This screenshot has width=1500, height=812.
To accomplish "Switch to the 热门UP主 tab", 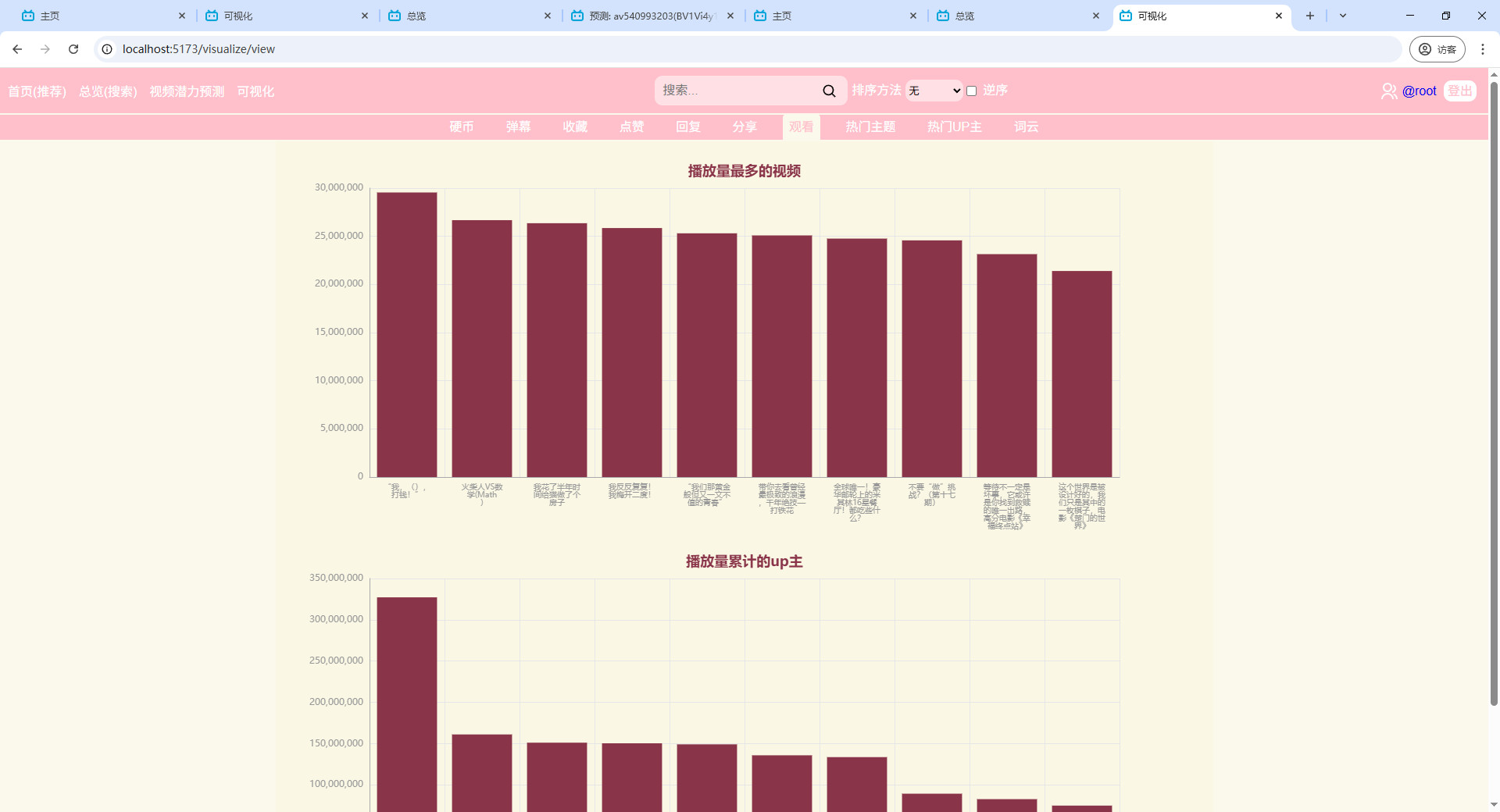I will tap(954, 126).
